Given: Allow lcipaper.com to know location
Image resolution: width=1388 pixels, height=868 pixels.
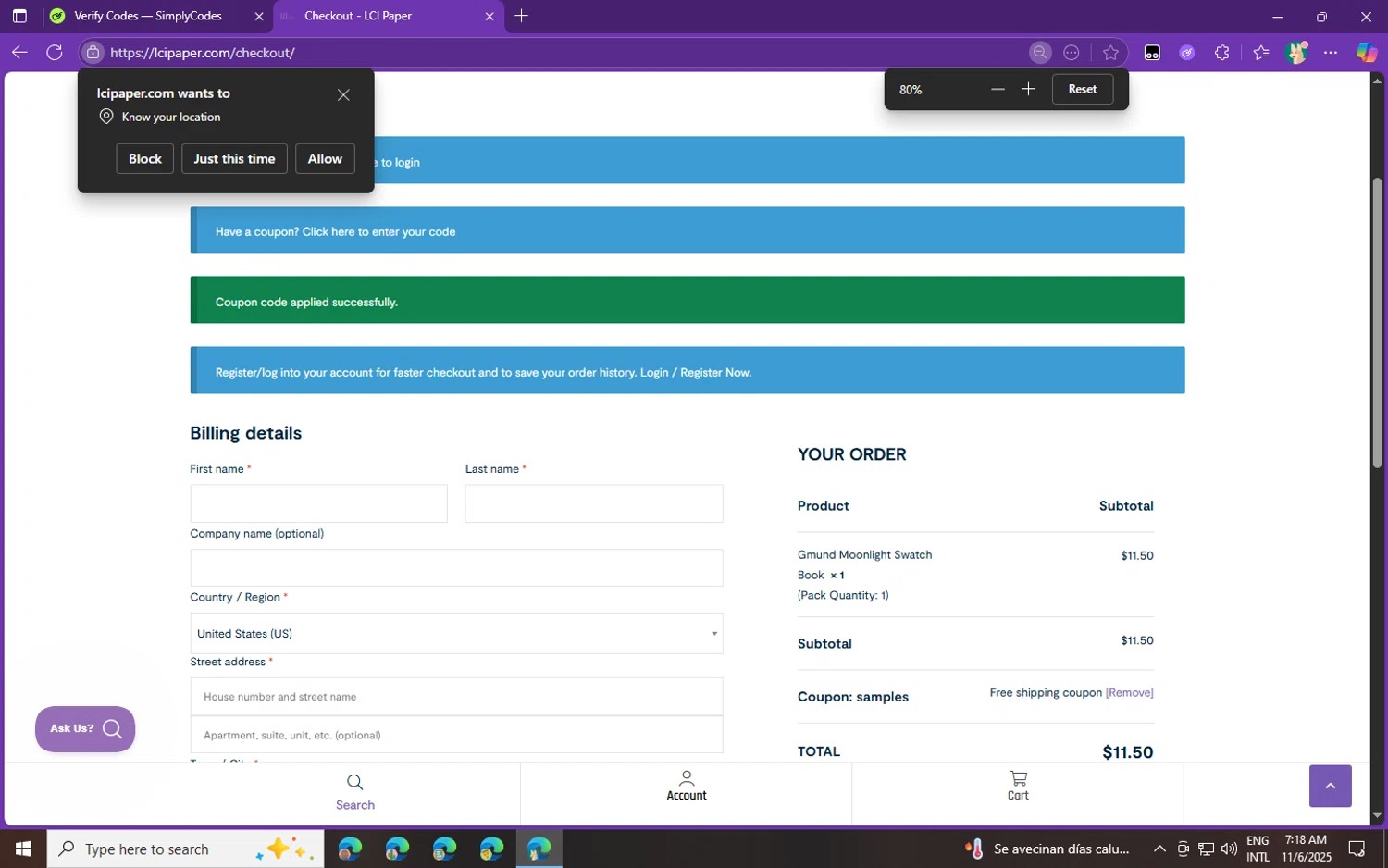Looking at the screenshot, I should (325, 158).
